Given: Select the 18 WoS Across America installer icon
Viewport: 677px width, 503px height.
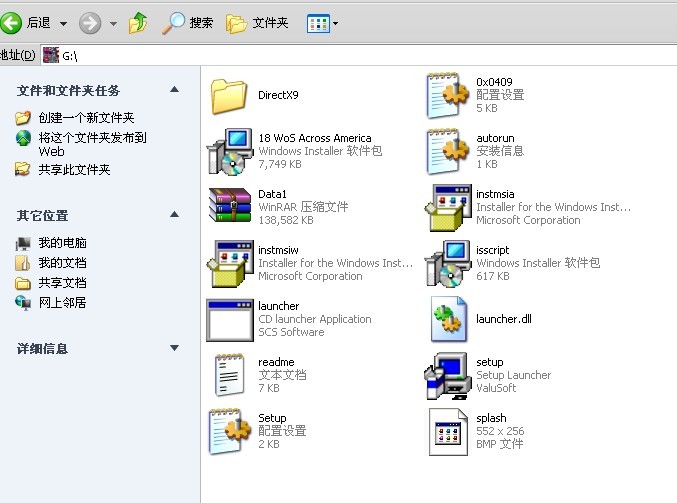Looking at the screenshot, I should pyautogui.click(x=230, y=151).
